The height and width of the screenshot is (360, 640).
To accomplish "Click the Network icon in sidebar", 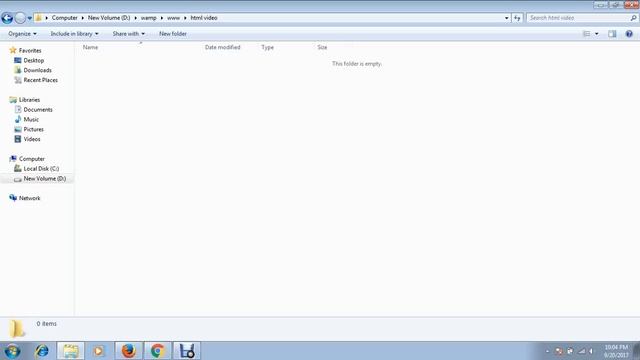I will click(x=13, y=198).
